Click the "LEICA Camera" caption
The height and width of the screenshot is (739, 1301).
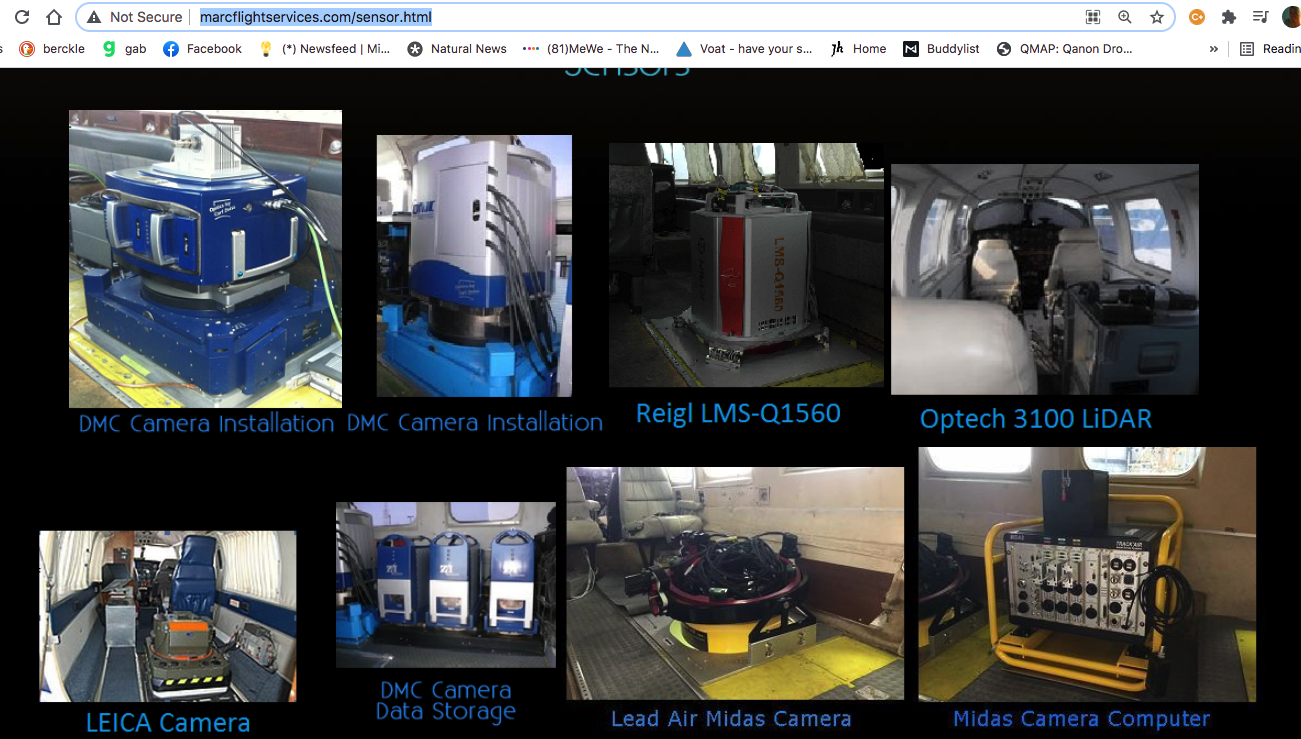pyautogui.click(x=168, y=722)
